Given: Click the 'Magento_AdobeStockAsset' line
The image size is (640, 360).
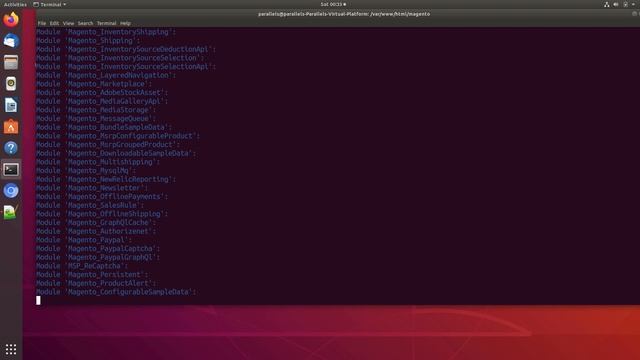Looking at the screenshot, I should pos(102,93).
